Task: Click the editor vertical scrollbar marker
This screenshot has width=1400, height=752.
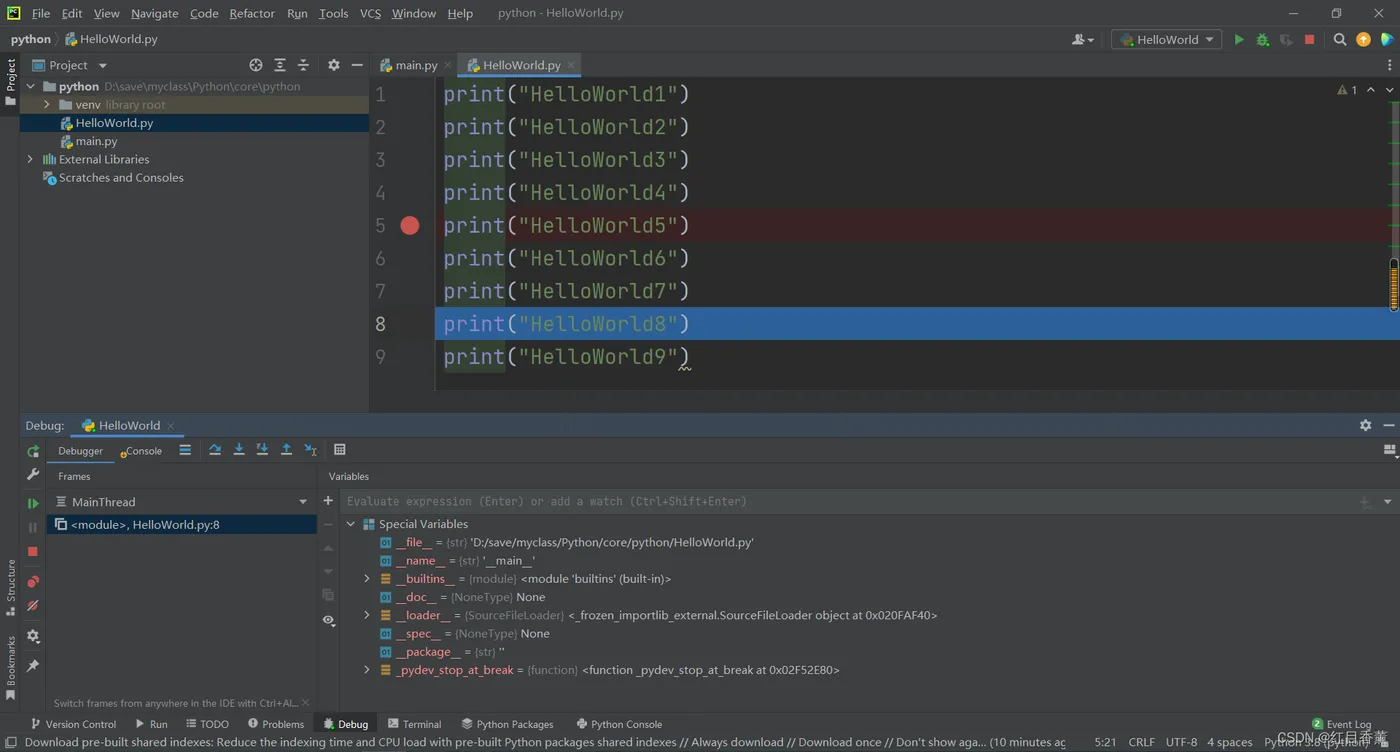Action: tap(1394, 284)
